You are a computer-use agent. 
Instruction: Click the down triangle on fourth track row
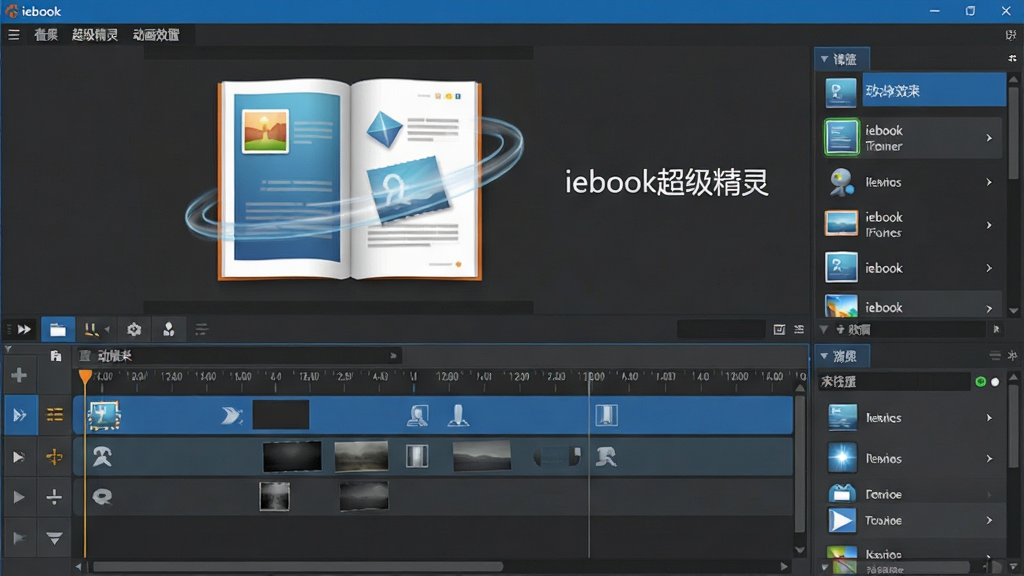54,538
